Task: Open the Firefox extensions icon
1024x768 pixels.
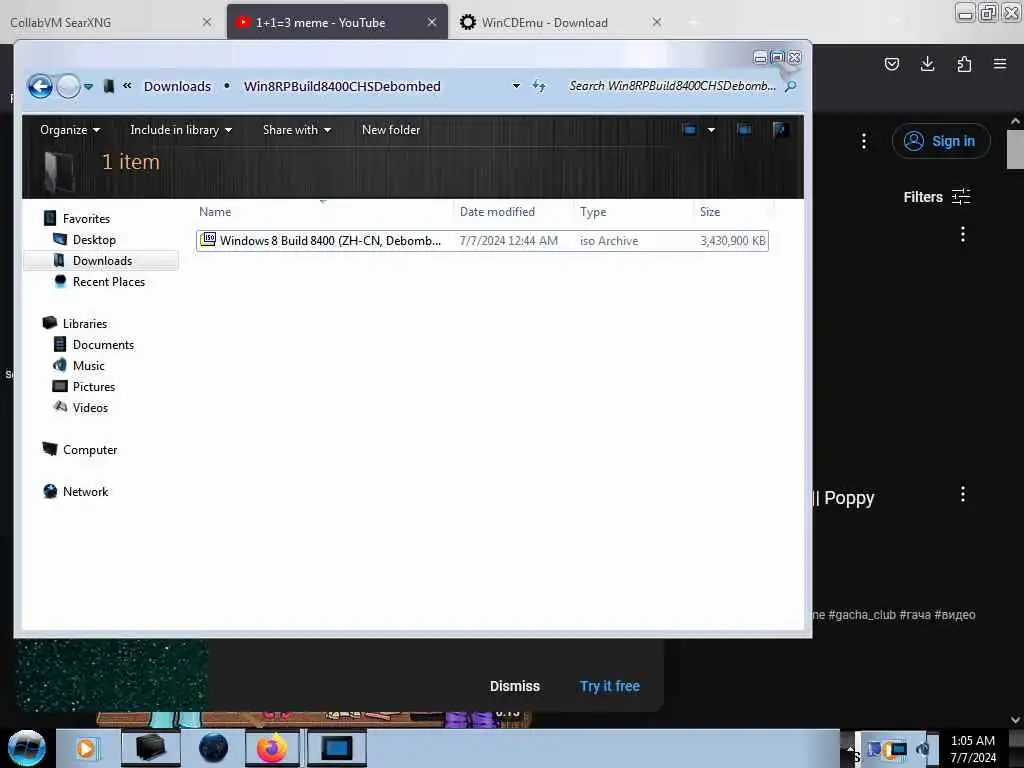Action: [964, 64]
